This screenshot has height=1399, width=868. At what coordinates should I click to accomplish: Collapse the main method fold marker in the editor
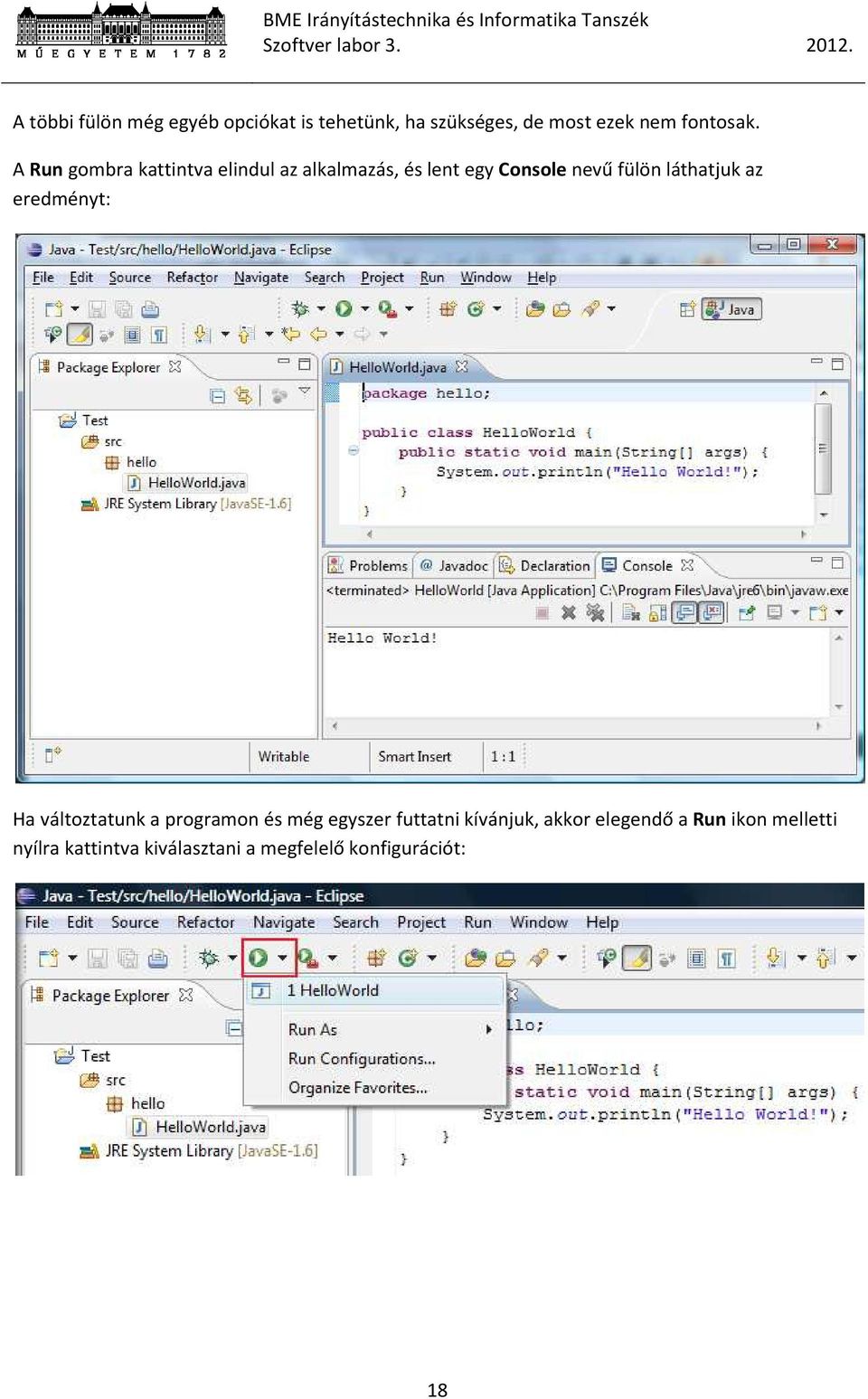pyautogui.click(x=354, y=450)
